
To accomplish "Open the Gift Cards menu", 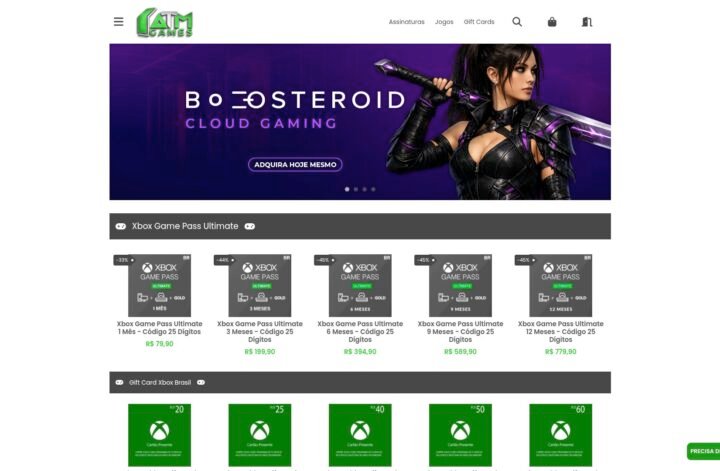I will coord(479,22).
